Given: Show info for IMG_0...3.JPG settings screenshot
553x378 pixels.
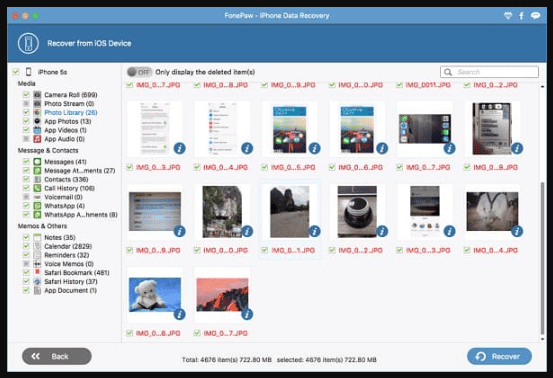Looking at the screenshot, I should (x=180, y=148).
